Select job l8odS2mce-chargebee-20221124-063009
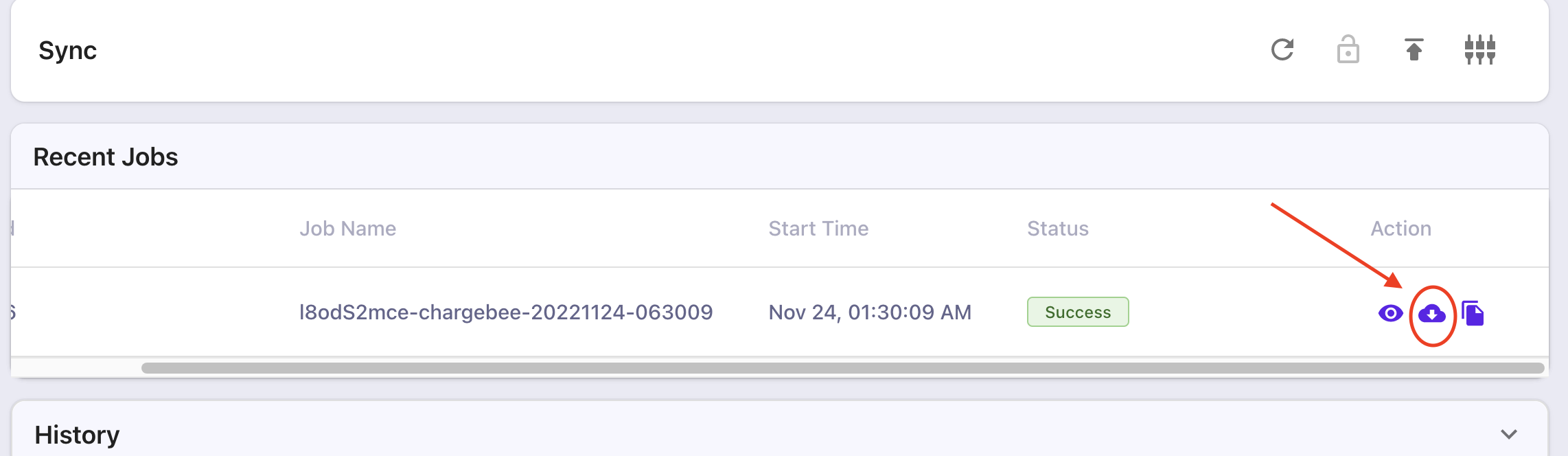This screenshot has width=1568, height=456. pos(506,312)
